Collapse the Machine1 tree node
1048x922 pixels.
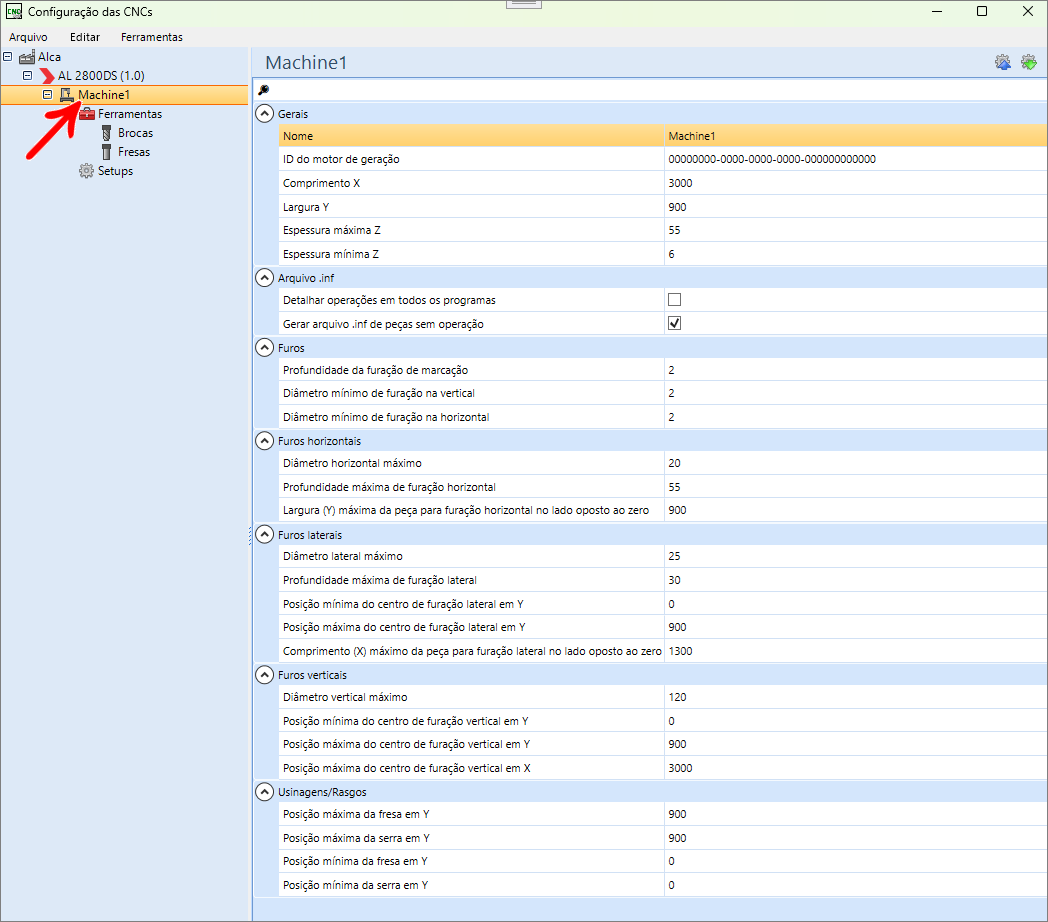pos(47,95)
